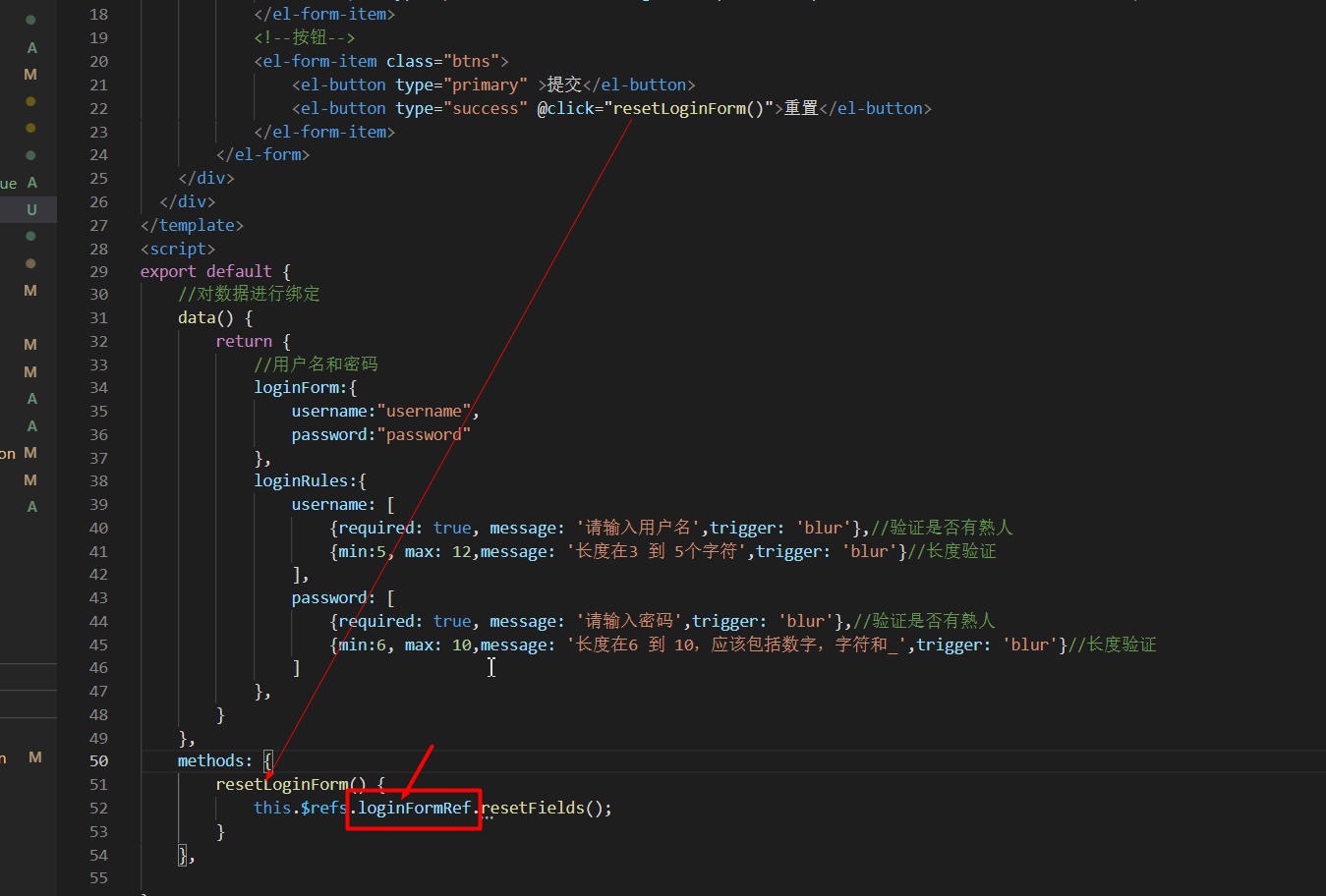
Task: Click the closing </template> tag
Action: pyautogui.click(x=192, y=225)
